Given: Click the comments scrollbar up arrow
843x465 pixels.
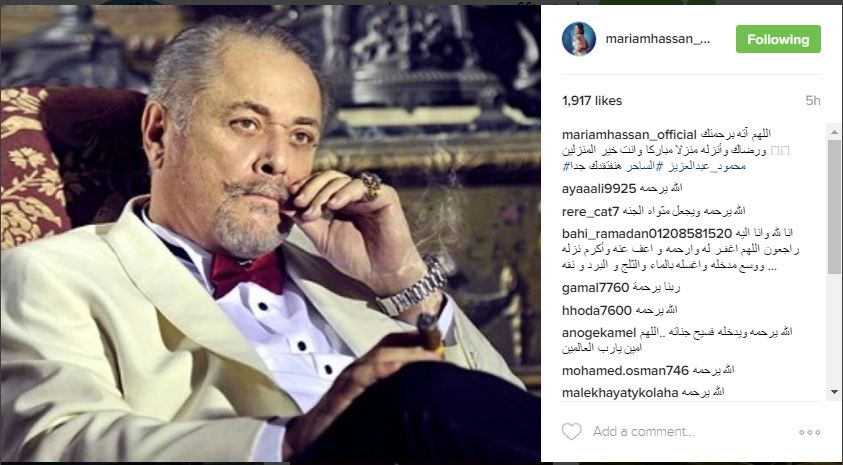Looking at the screenshot, I should pyautogui.click(x=834, y=131).
